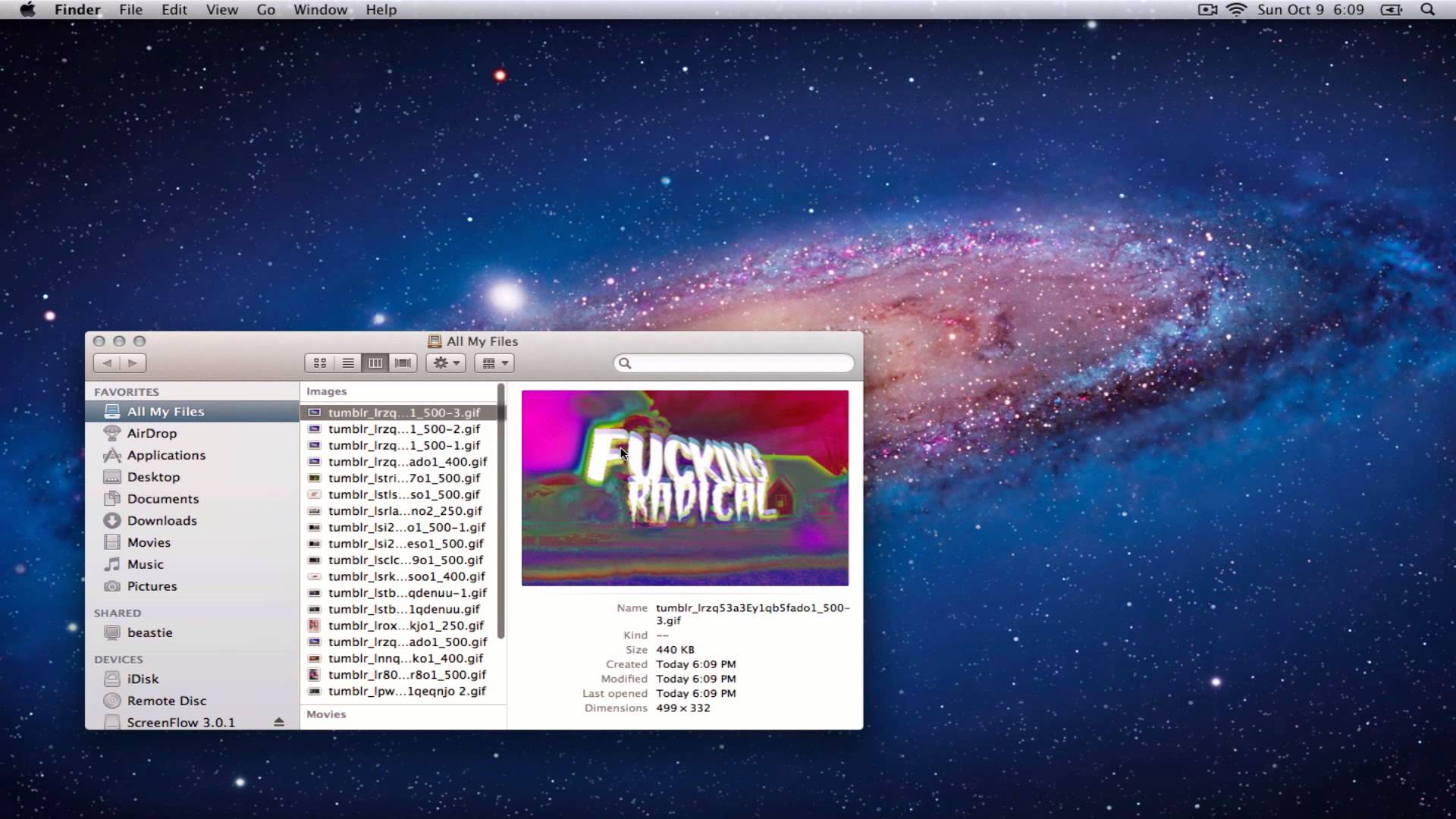1456x819 pixels.
Task: Select list view in Finder toolbar
Action: tap(347, 362)
